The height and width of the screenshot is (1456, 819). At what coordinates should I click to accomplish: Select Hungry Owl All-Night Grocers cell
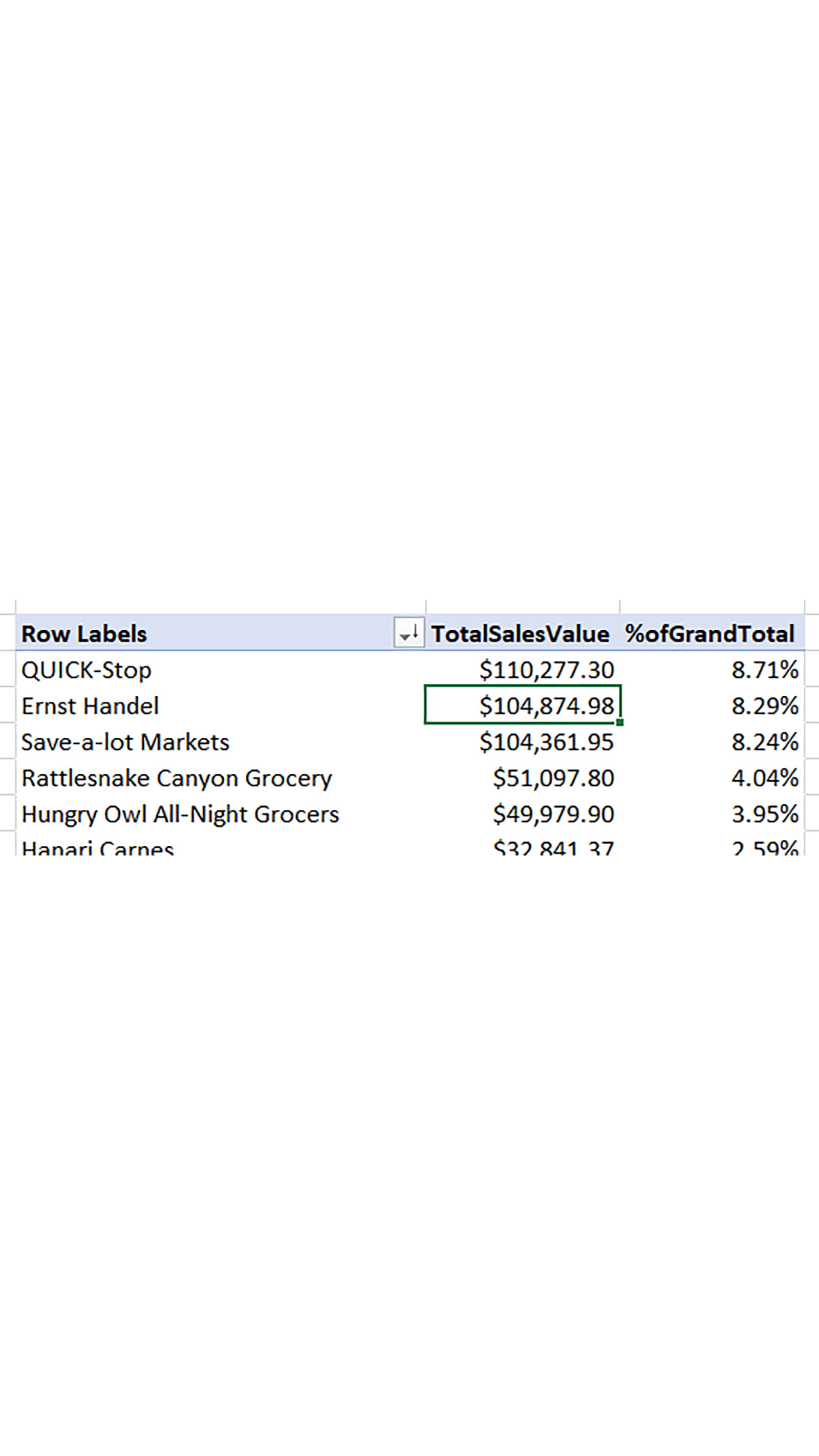coord(180,815)
